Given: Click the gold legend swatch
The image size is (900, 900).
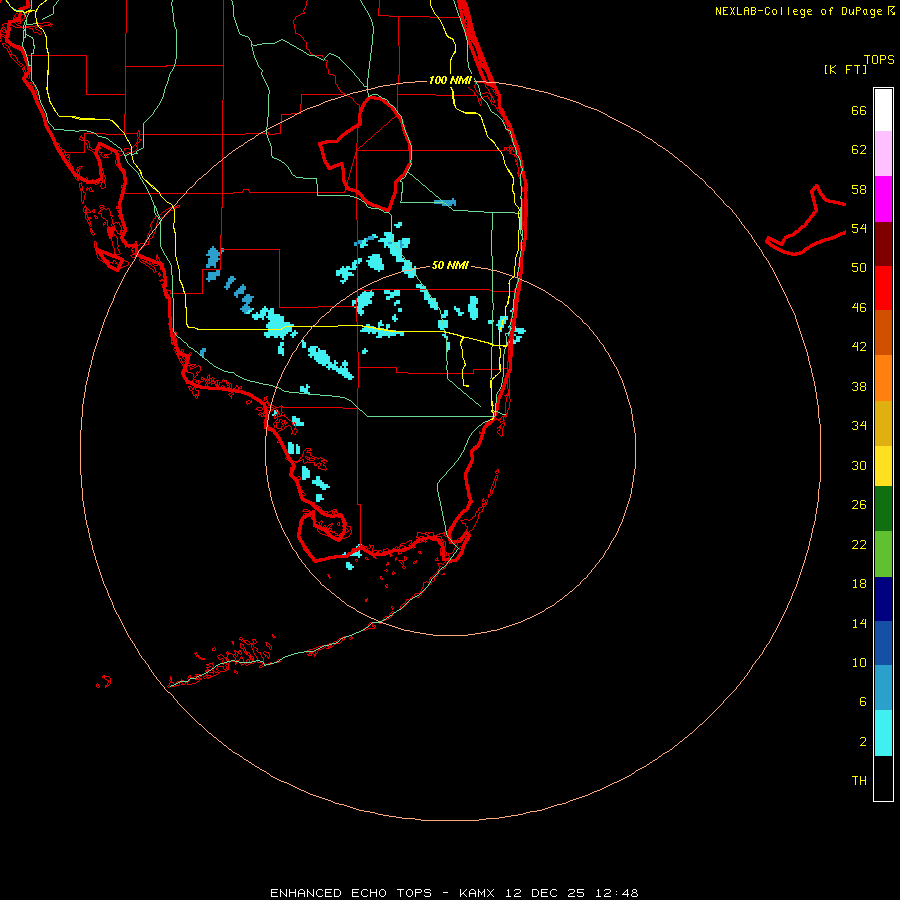Looking at the screenshot, I should coord(883,423).
